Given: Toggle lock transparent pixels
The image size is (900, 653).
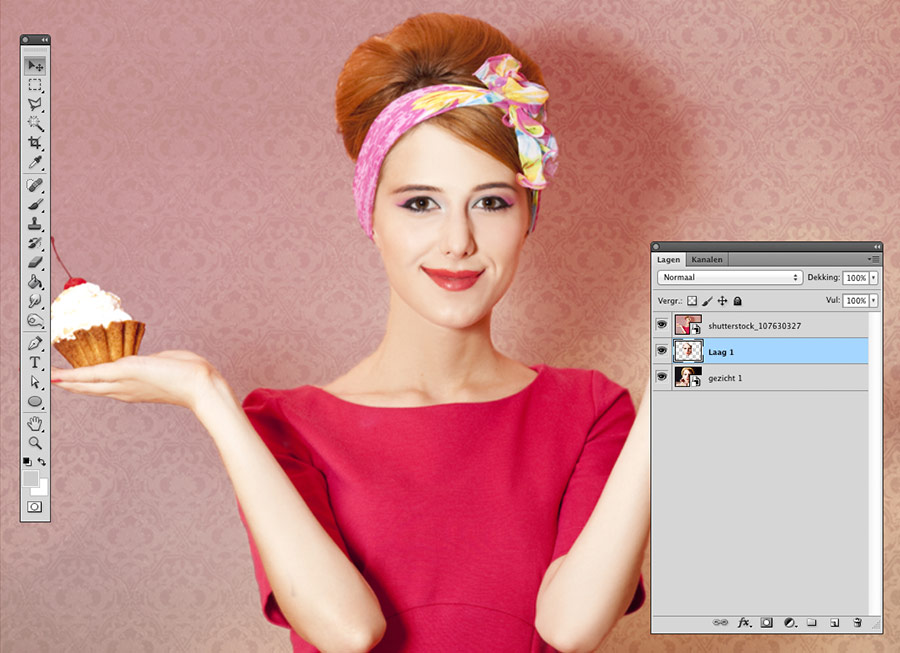Looking at the screenshot, I should pos(692,301).
